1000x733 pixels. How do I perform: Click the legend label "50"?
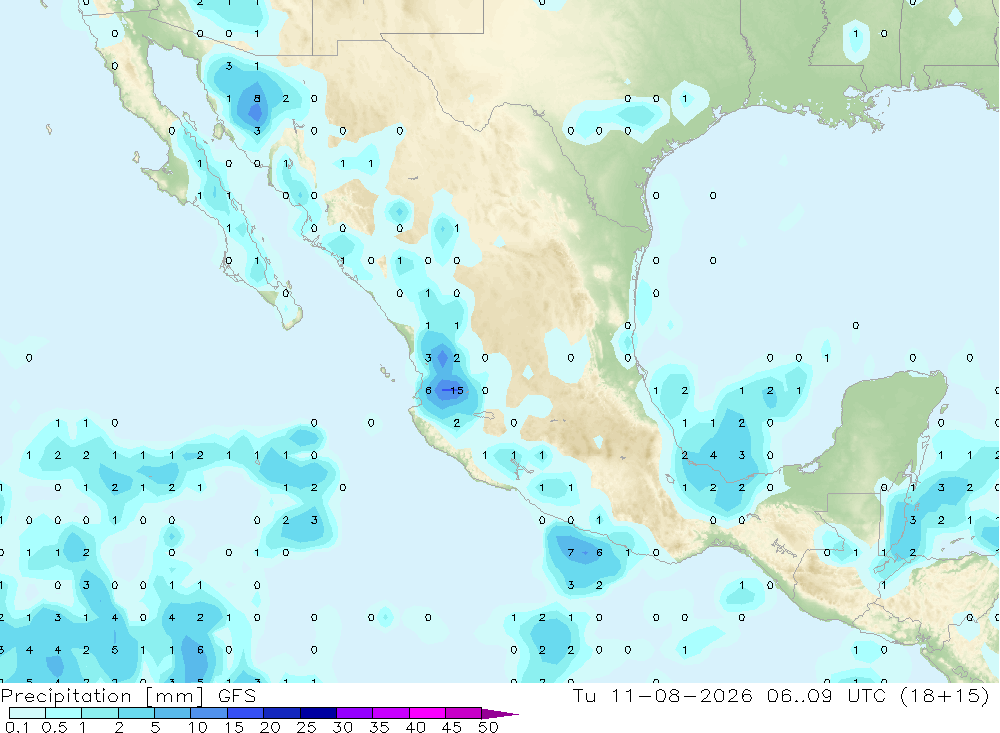[488, 727]
